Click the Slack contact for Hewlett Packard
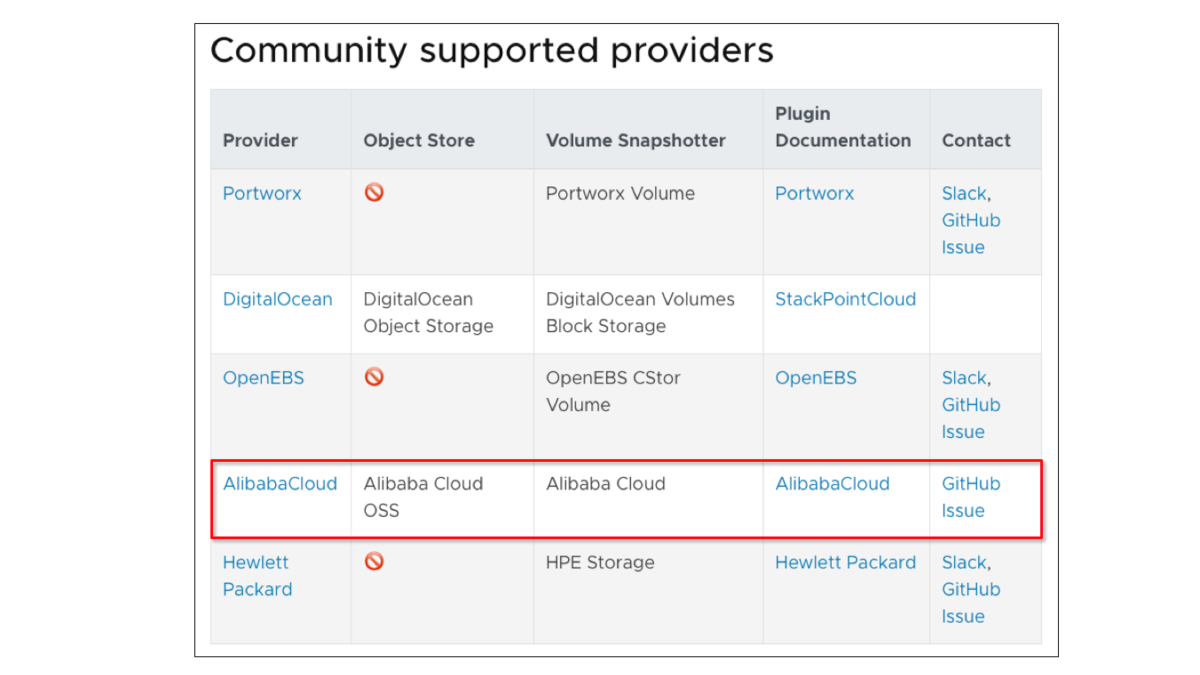Image resolution: width=1200 pixels, height=675 pixels. (964, 563)
